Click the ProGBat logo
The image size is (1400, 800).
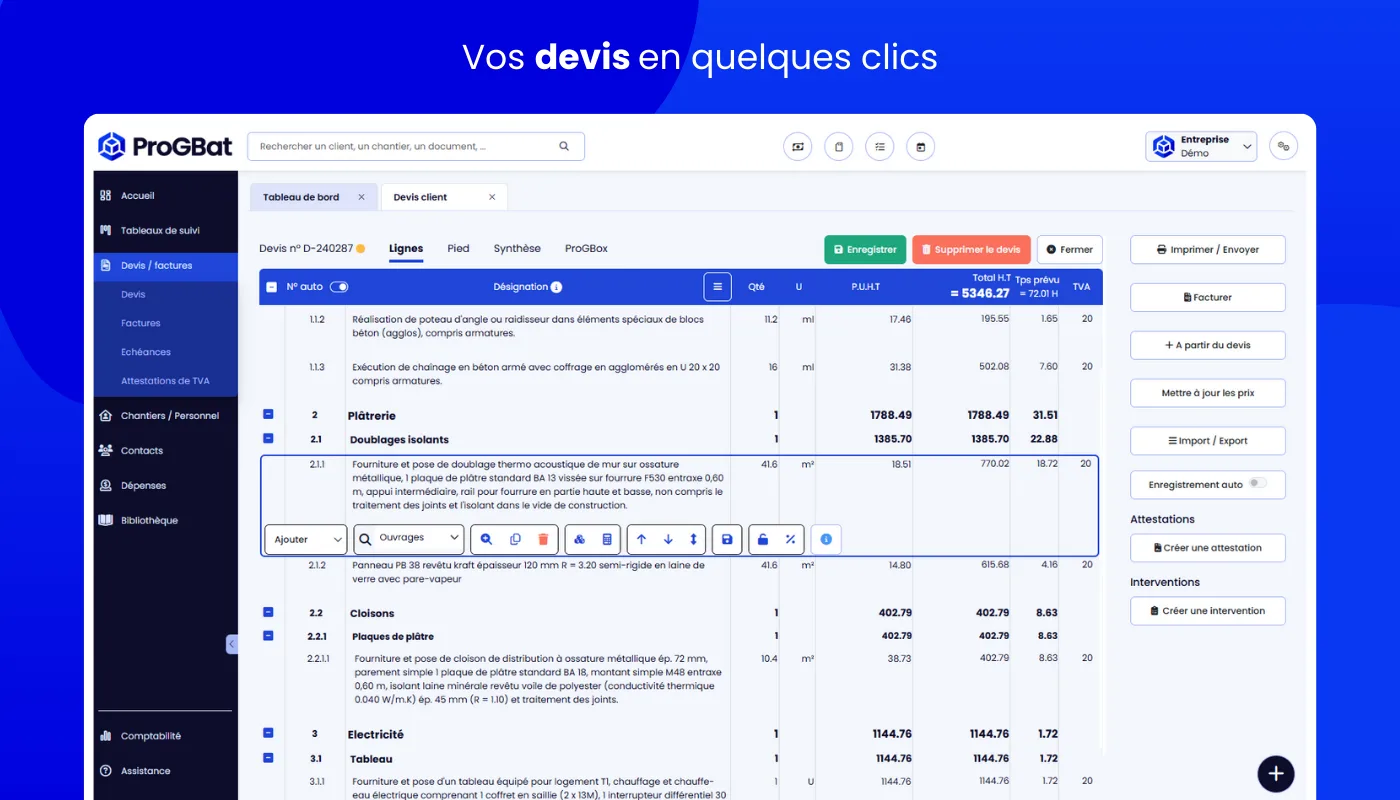pyautogui.click(x=164, y=146)
